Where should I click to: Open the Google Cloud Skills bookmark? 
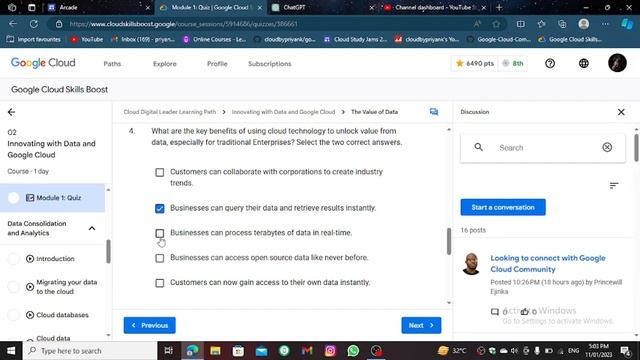point(570,39)
